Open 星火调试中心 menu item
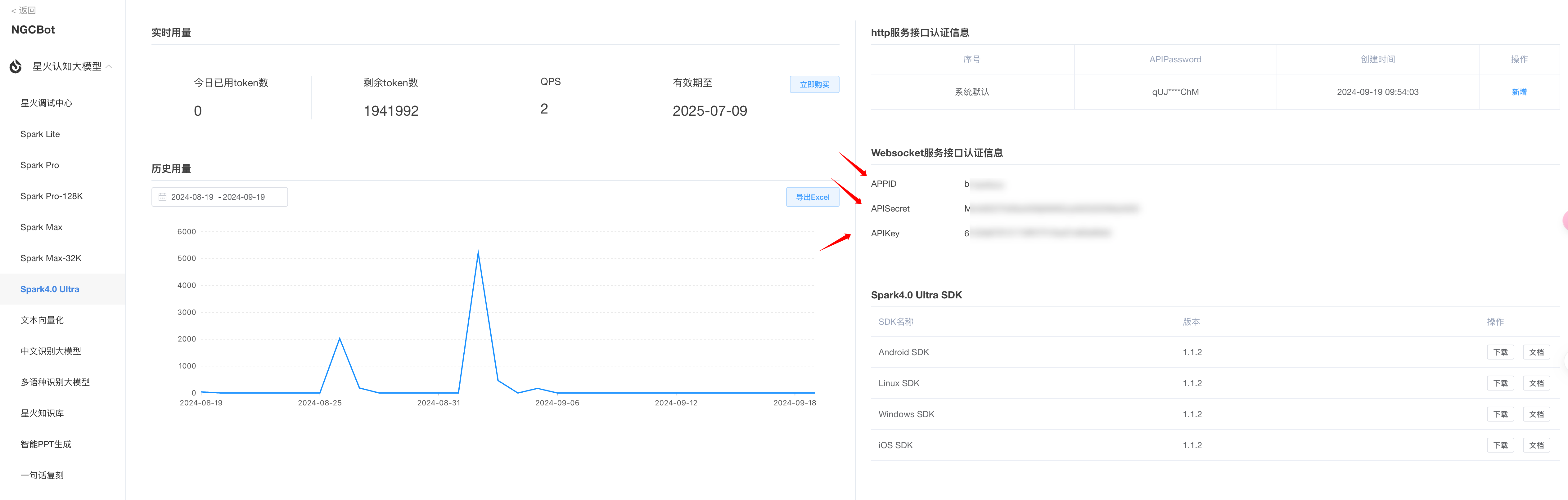Screen dimensions: 1568x500 (46, 103)
